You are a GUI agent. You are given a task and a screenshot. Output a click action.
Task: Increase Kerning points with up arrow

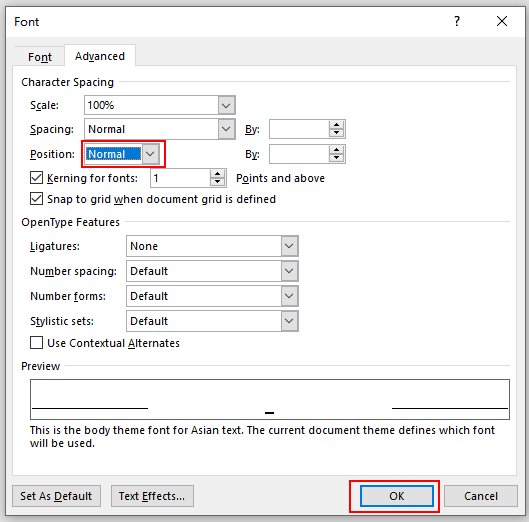tap(218, 174)
